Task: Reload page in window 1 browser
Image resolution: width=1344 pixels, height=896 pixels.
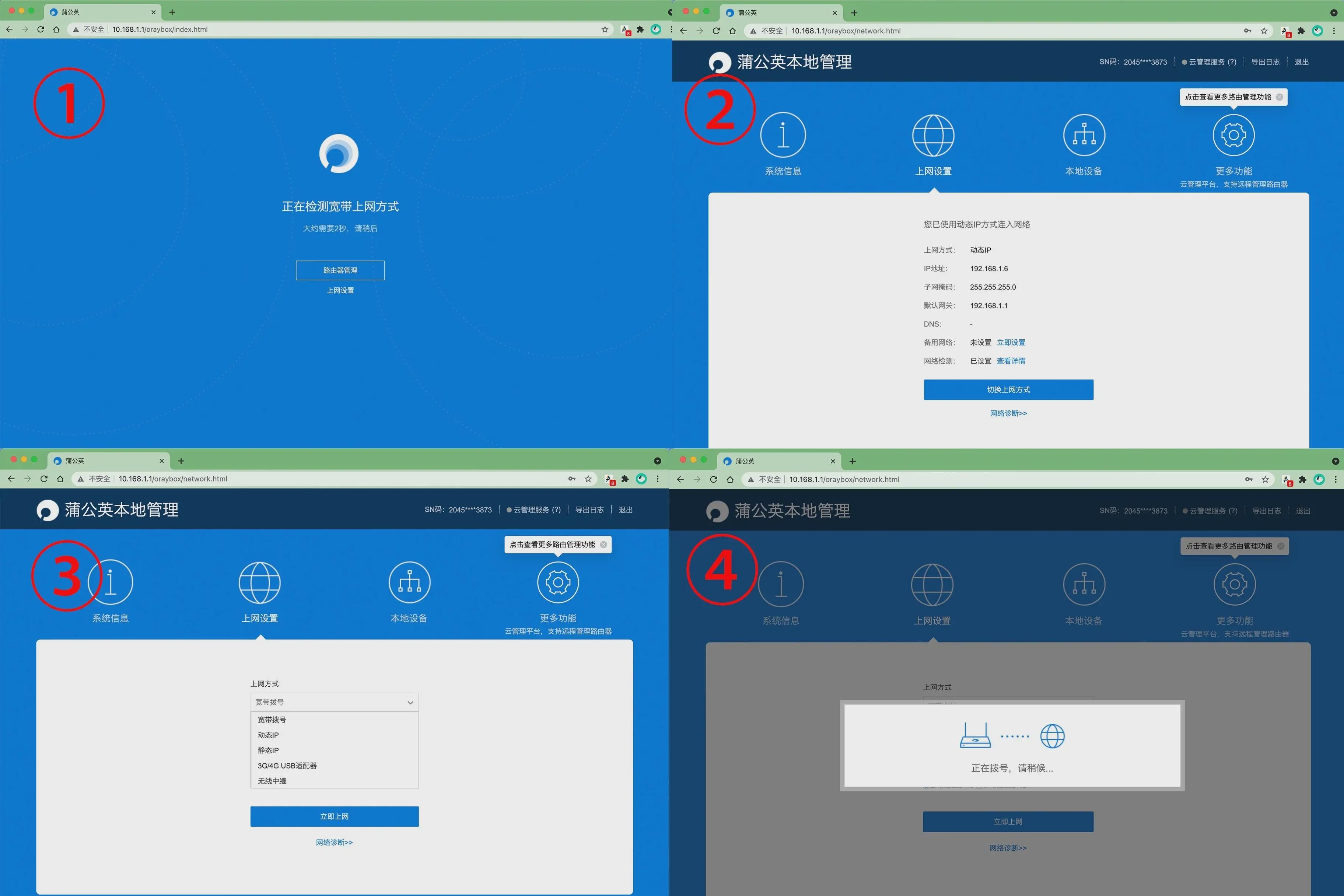Action: pyautogui.click(x=41, y=29)
